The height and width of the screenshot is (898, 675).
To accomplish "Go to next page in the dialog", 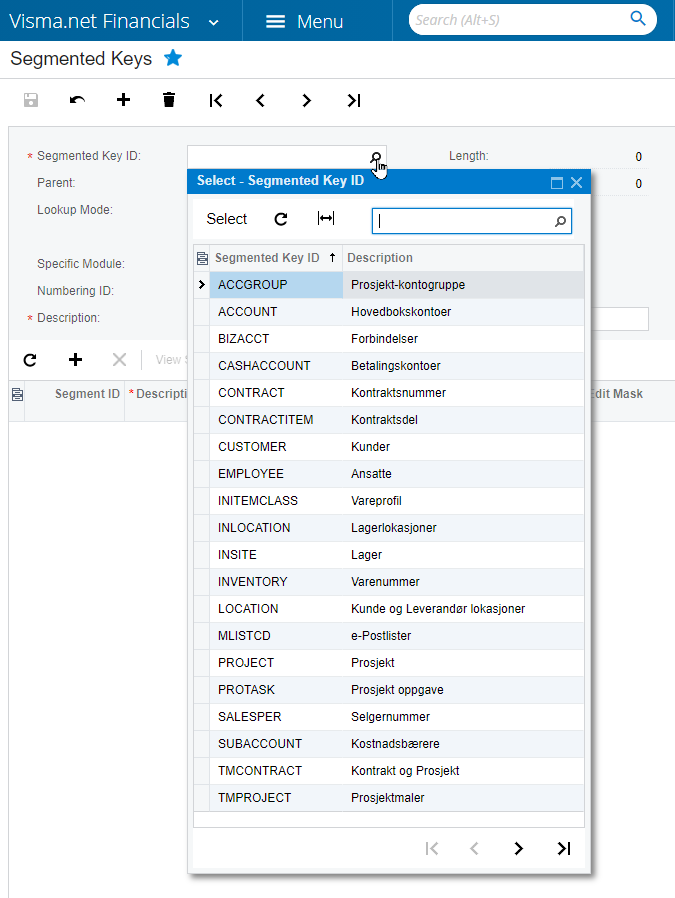I will click(x=518, y=848).
